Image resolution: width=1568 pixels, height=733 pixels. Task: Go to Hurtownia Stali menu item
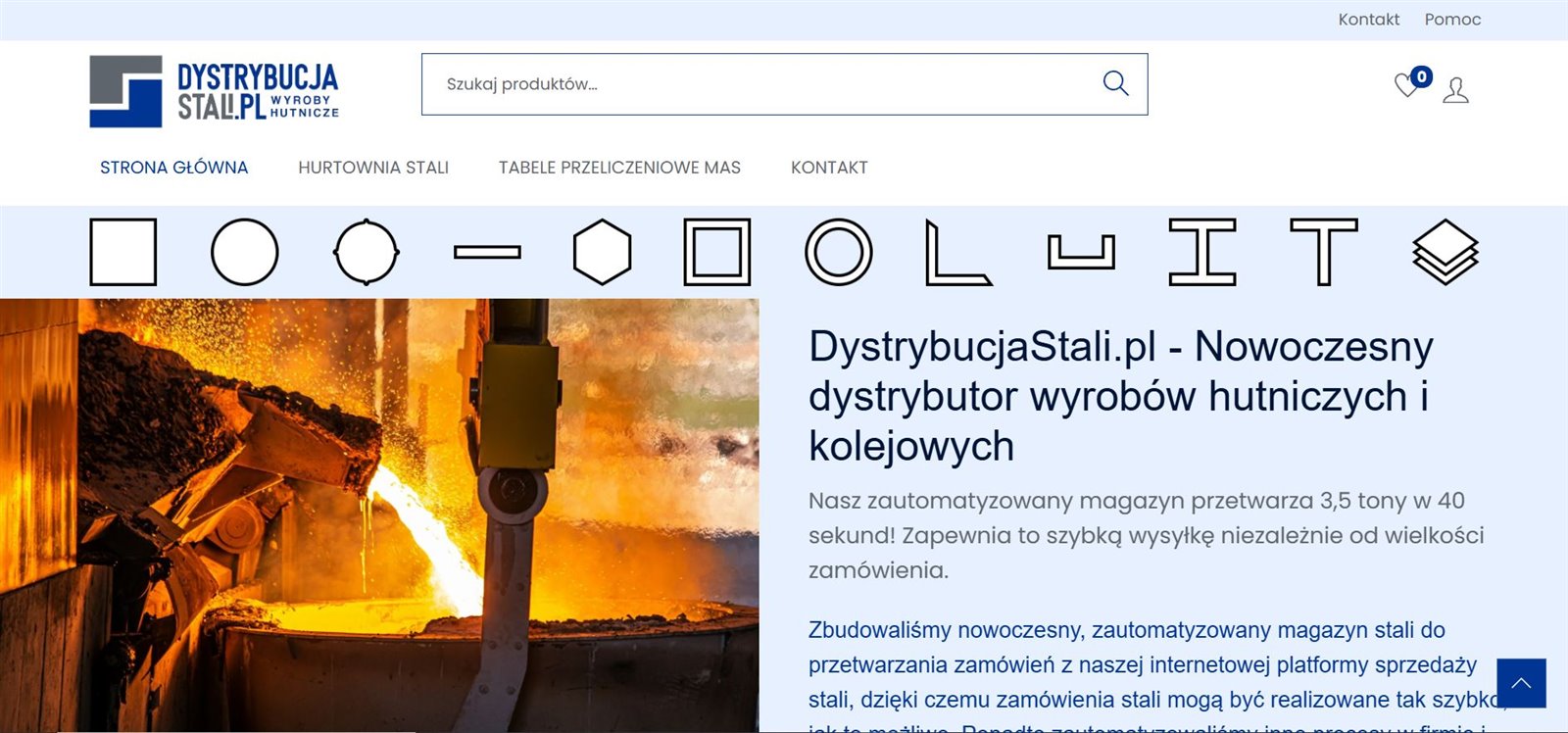coord(373,168)
